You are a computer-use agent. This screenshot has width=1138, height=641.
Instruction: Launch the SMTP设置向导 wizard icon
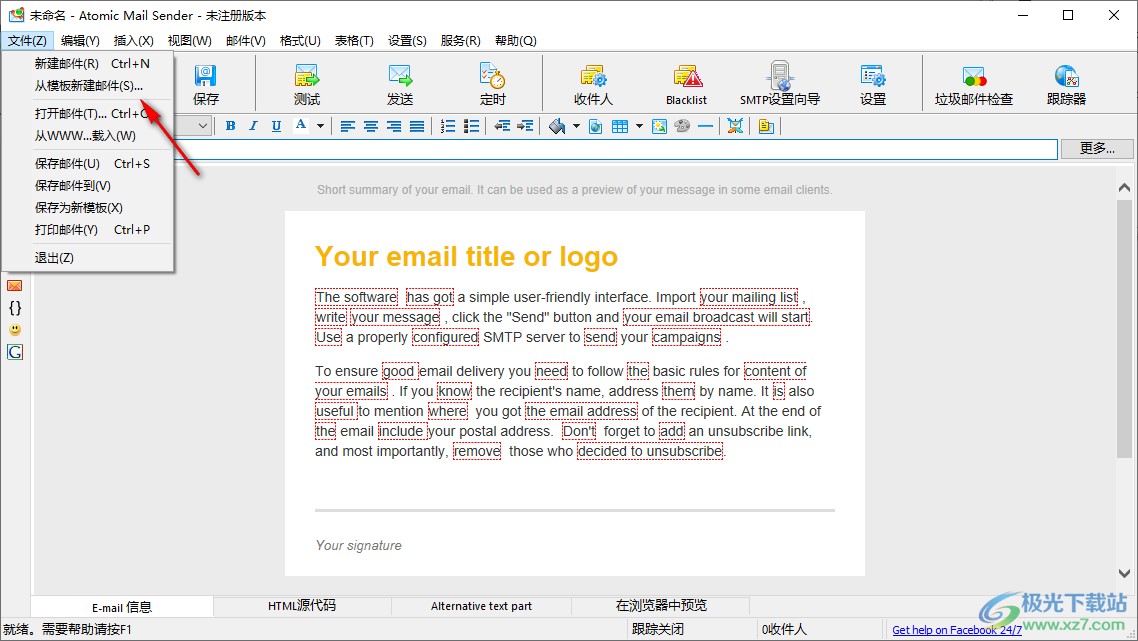coord(780,84)
